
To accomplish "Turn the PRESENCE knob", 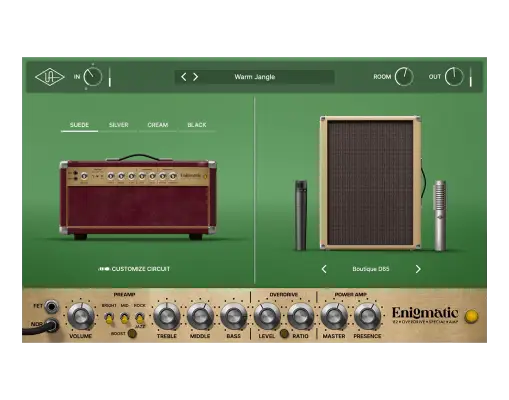I will point(367,316).
